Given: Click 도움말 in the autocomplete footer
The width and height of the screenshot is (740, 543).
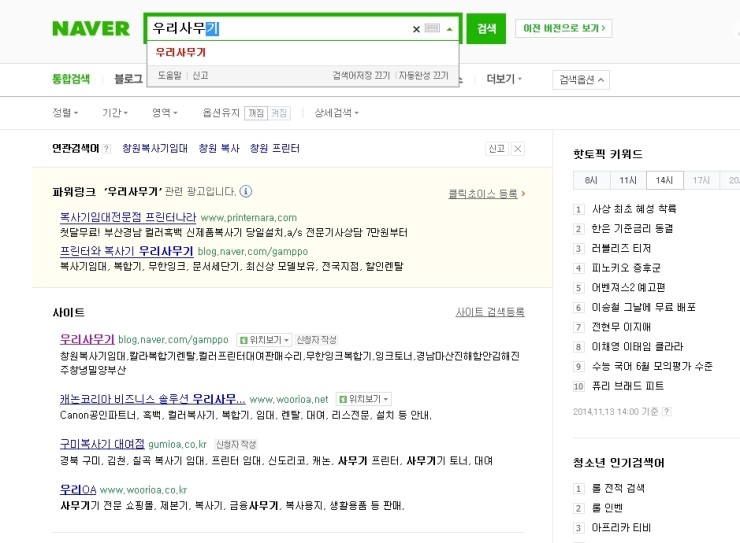Looking at the screenshot, I should point(169,75).
